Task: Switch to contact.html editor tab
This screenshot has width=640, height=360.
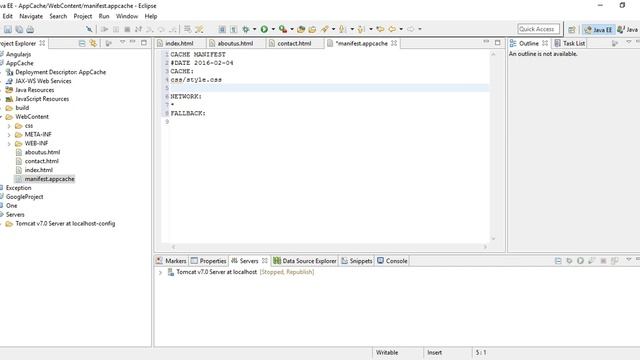Action: [294, 43]
